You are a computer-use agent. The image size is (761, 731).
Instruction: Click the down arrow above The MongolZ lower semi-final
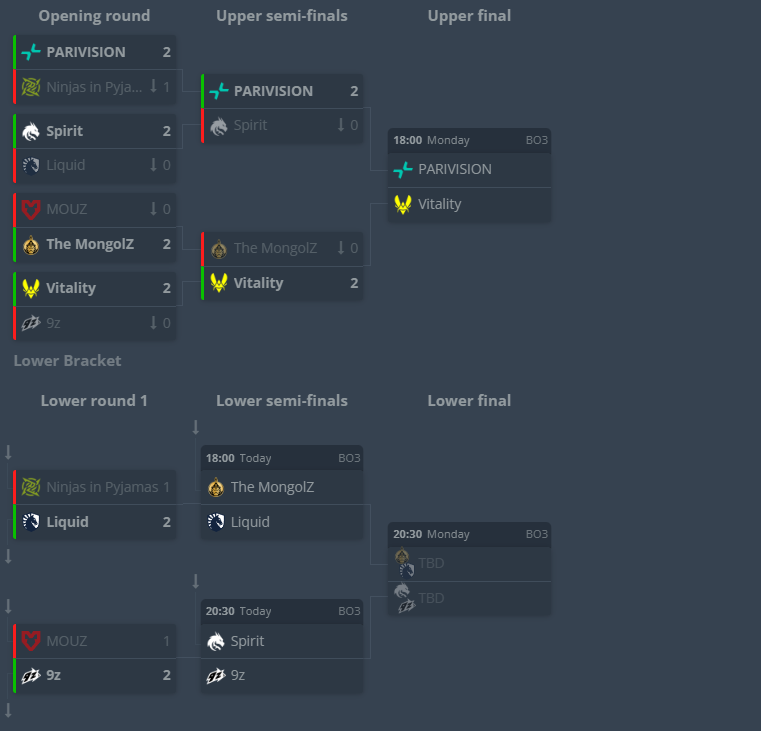point(196,428)
